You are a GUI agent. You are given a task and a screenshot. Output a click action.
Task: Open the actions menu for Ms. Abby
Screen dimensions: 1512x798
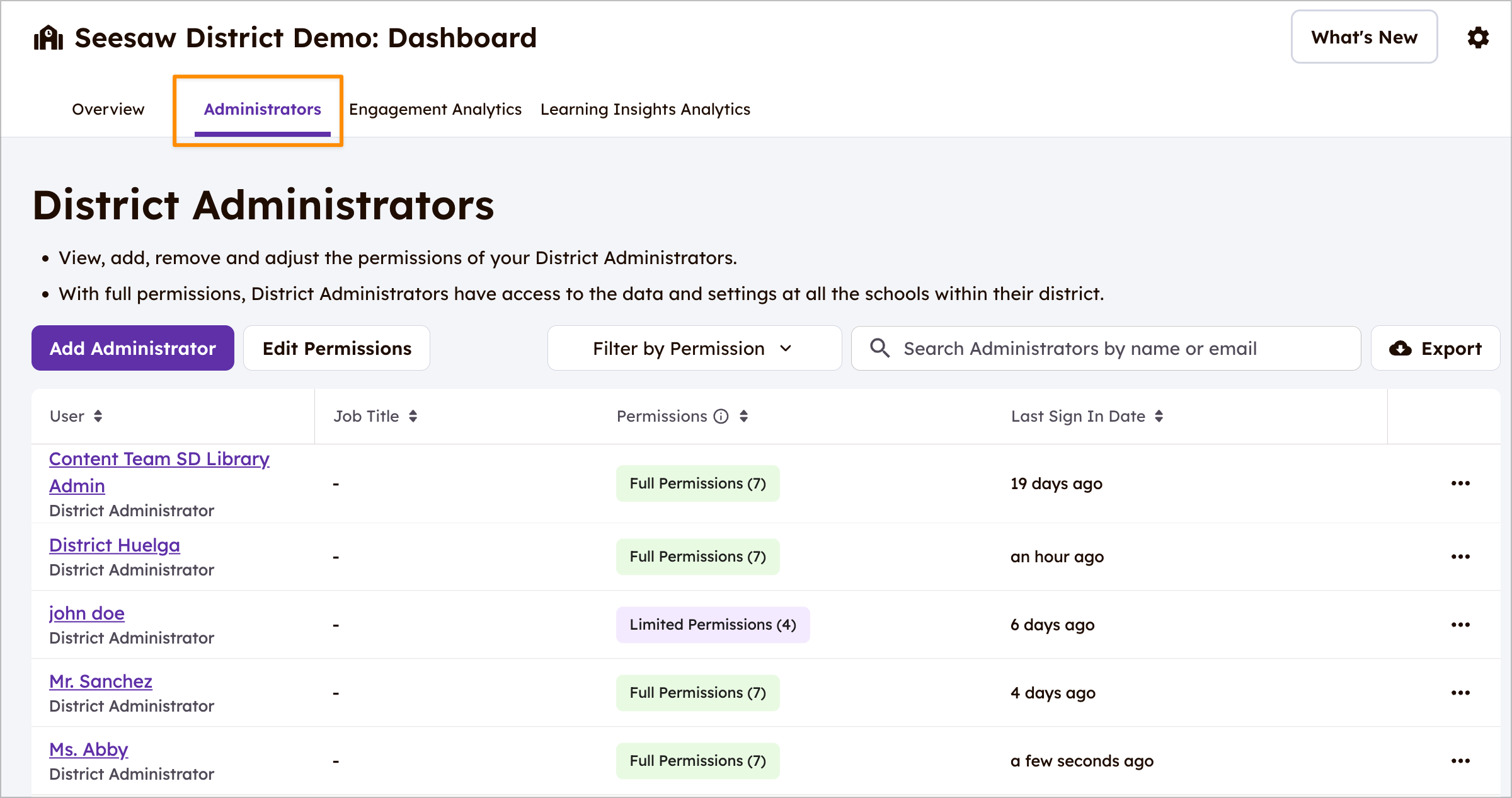click(1460, 760)
